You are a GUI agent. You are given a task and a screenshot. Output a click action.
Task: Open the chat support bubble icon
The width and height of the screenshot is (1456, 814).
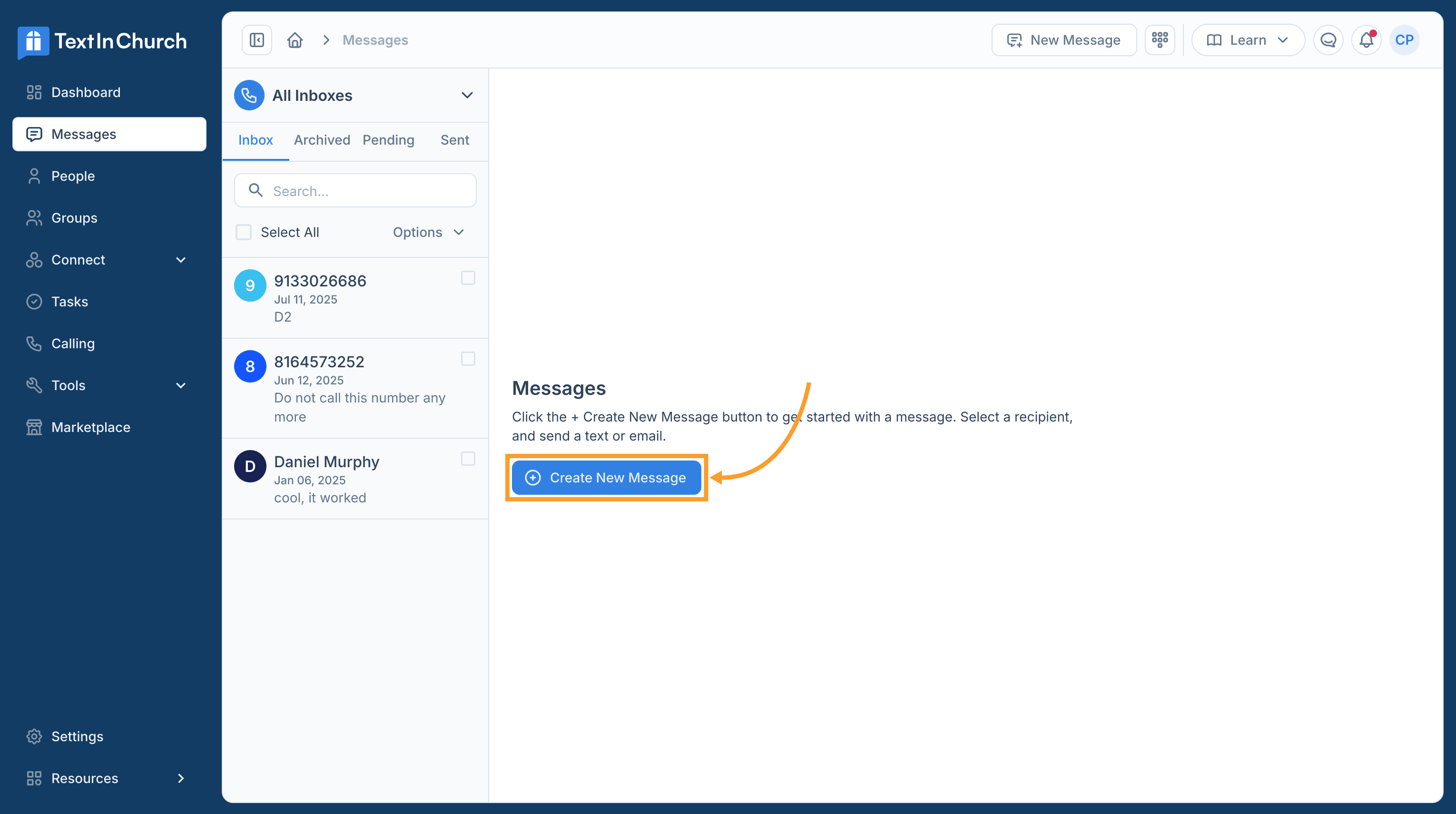(1328, 40)
